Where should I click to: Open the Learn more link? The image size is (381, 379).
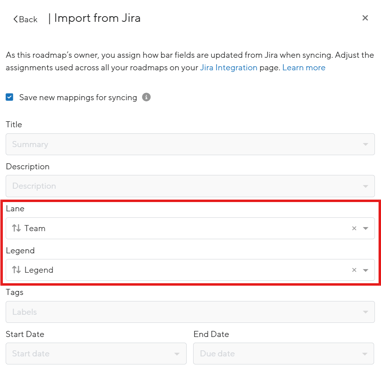coord(304,68)
